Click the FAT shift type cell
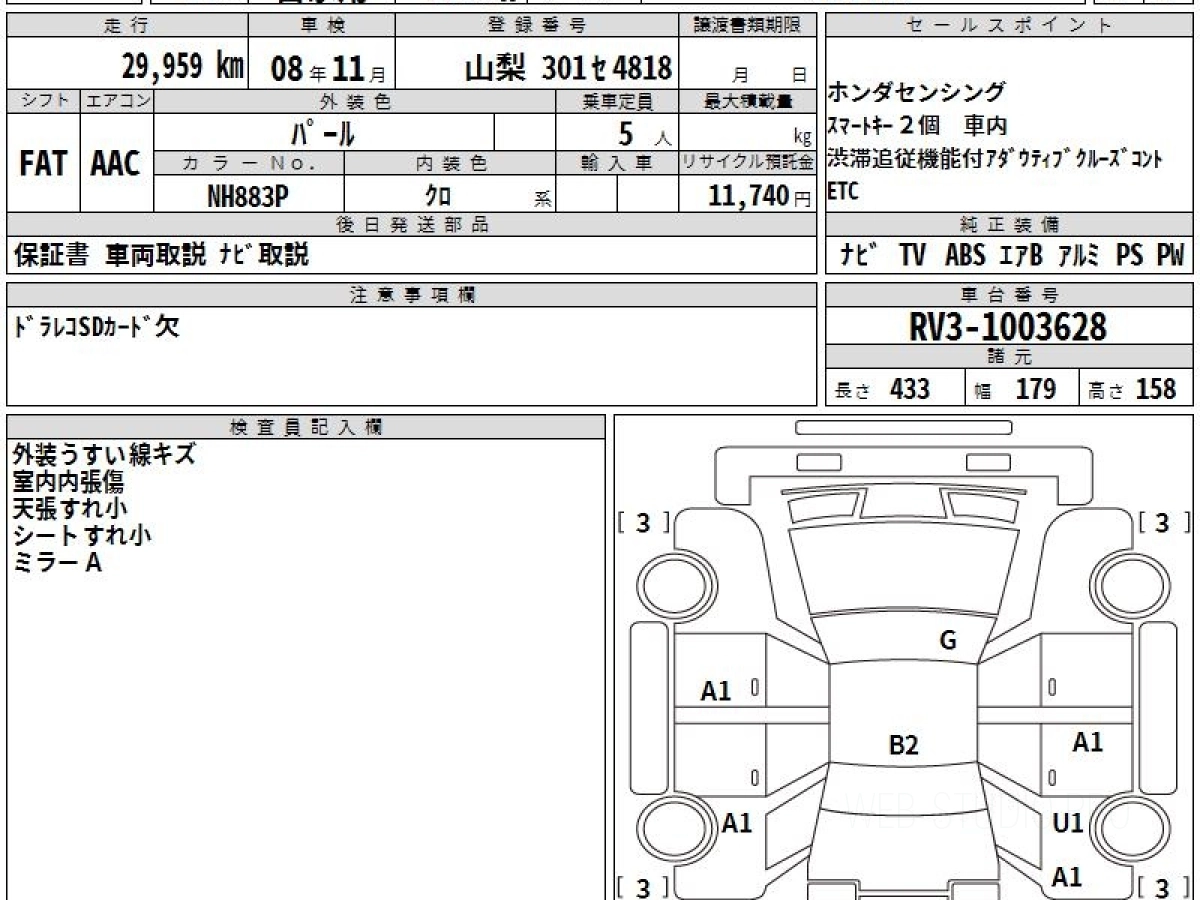 43,164
